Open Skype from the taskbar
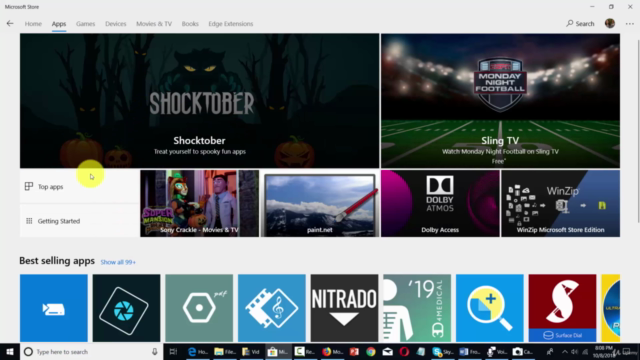 click(443, 351)
